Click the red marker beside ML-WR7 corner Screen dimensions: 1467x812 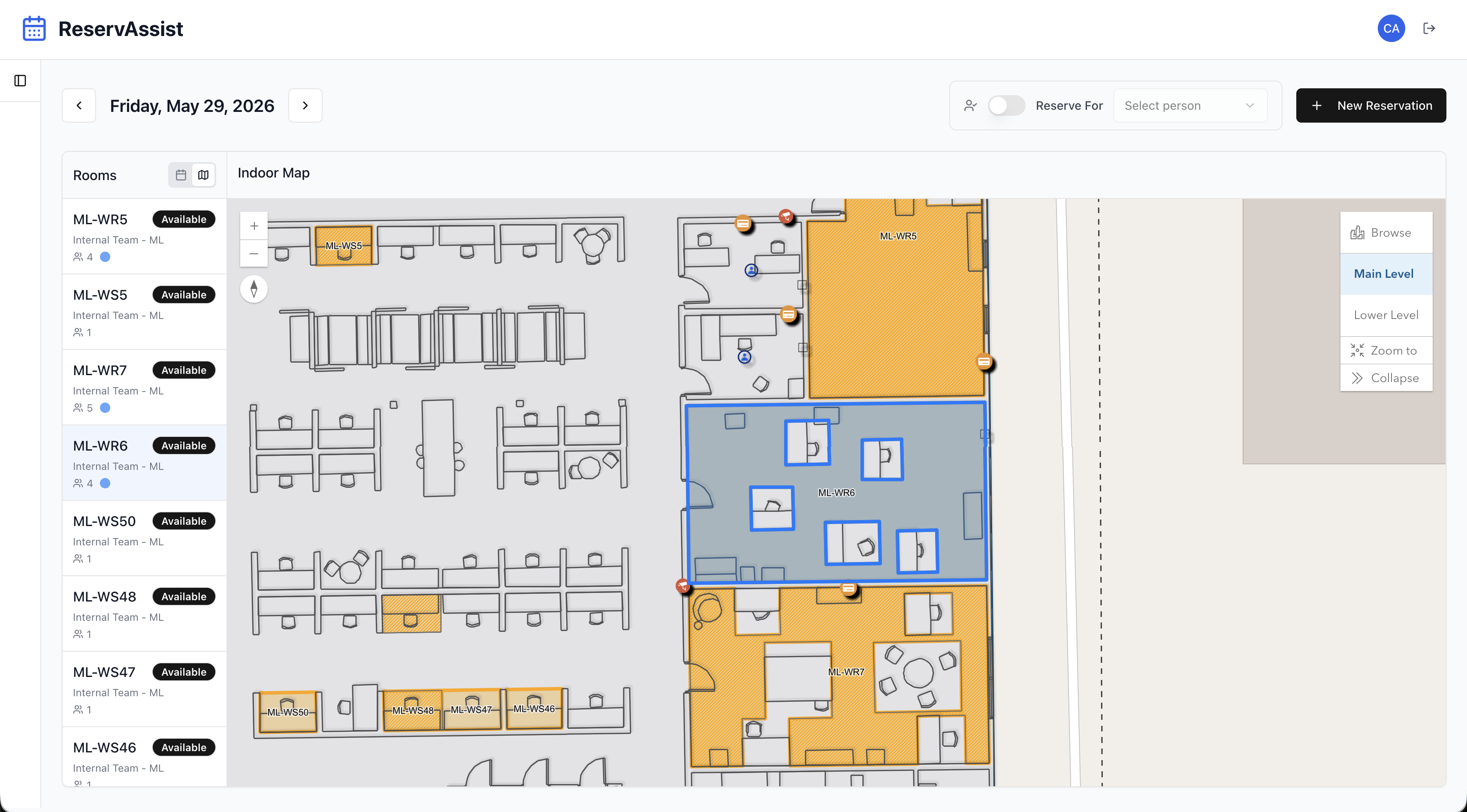682,586
